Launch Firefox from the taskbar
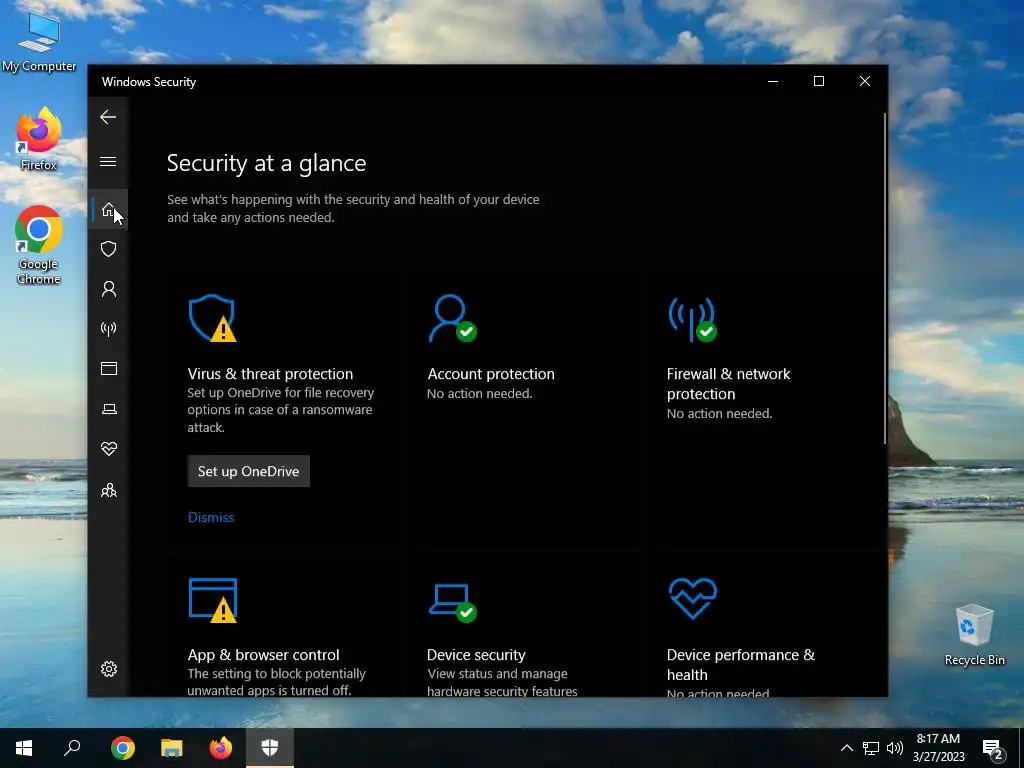1024x768 pixels. pyautogui.click(x=221, y=748)
